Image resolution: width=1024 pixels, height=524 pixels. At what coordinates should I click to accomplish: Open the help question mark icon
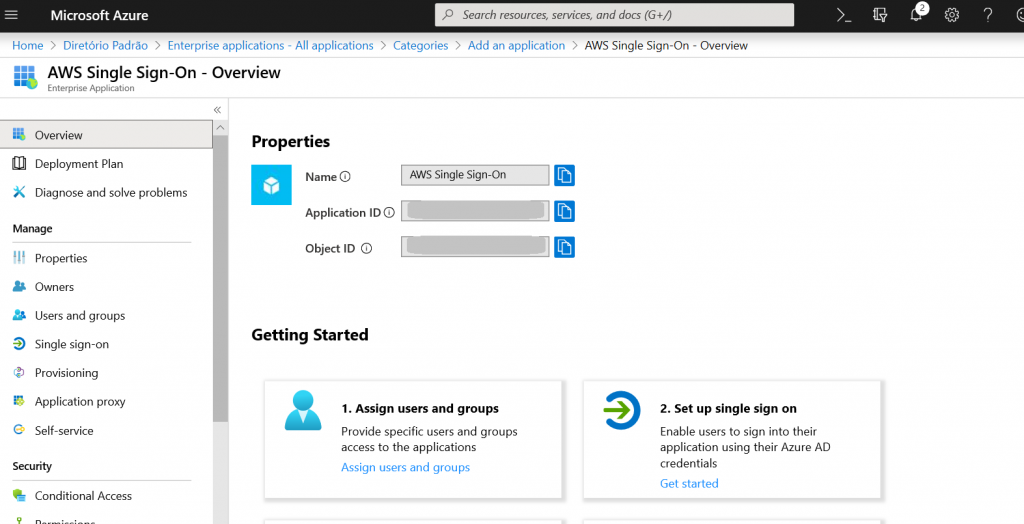pos(988,15)
